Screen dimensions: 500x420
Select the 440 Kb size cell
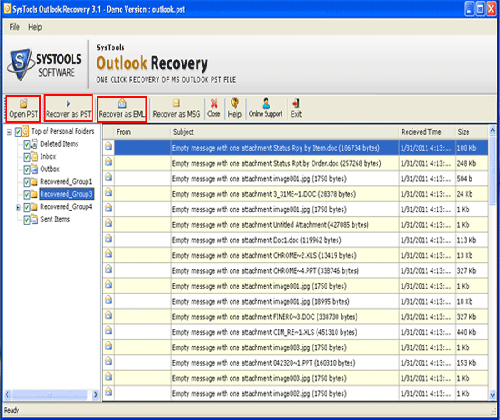tap(472, 332)
